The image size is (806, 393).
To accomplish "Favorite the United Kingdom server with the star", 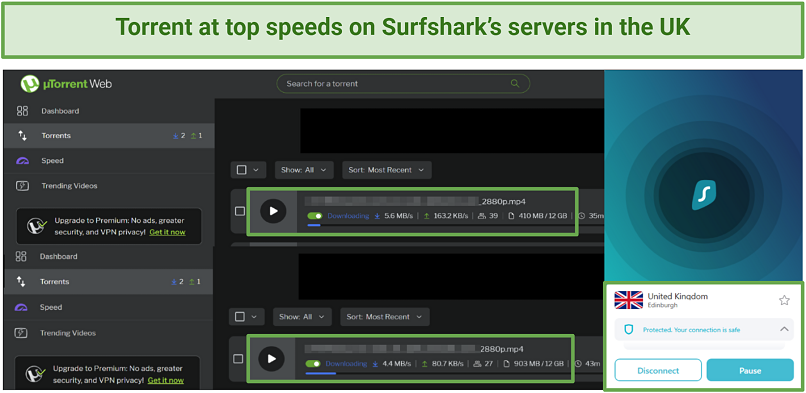I will click(x=784, y=301).
